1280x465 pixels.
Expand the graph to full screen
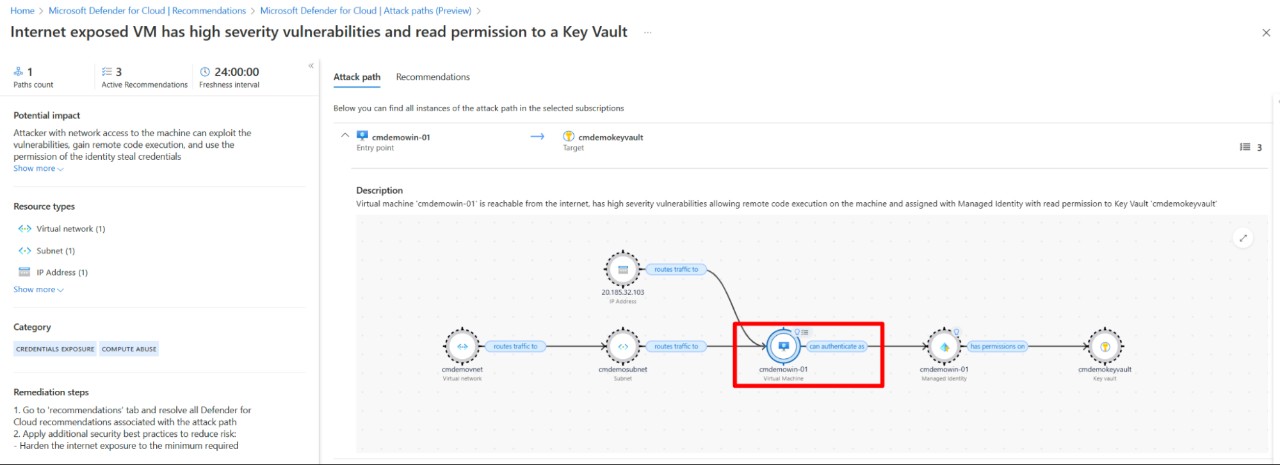1243,237
